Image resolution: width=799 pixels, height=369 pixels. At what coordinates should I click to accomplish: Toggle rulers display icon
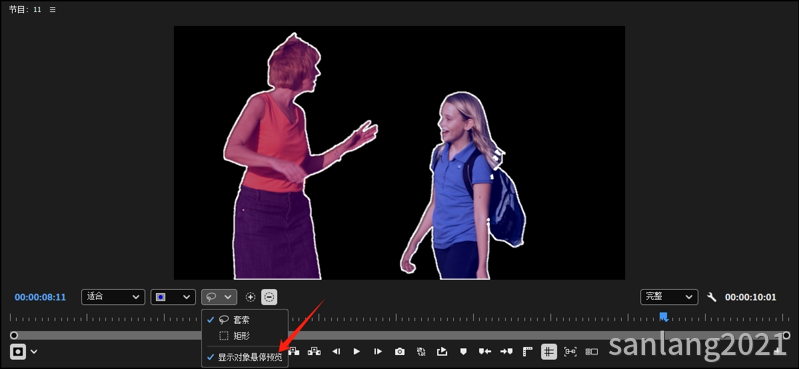[527, 352]
